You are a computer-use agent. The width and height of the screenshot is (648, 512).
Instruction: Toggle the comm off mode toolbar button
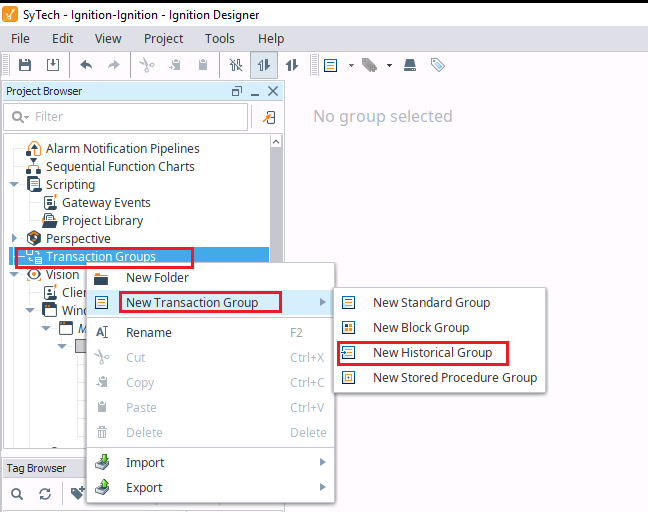(x=236, y=65)
